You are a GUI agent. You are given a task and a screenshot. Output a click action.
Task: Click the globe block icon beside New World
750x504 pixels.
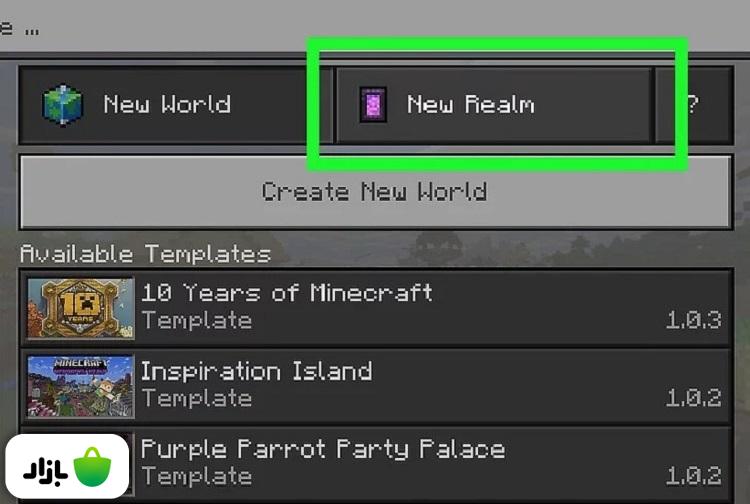(x=63, y=105)
